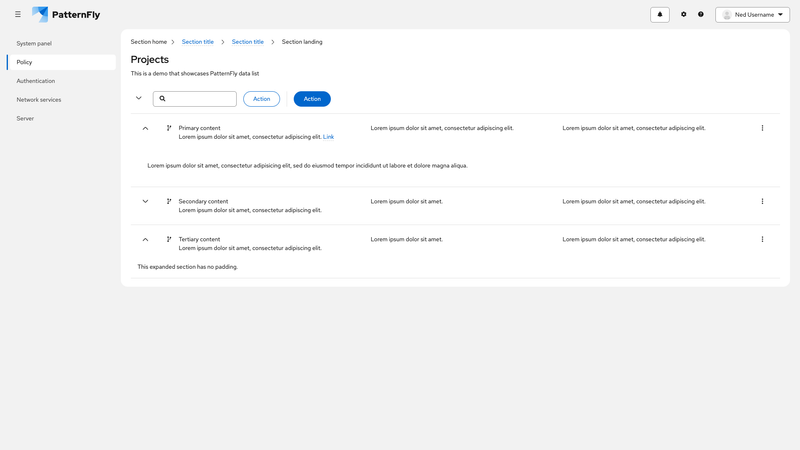This screenshot has height=450, width=800.
Task: Open kebab menu for Secondary content row
Action: [x=762, y=202]
